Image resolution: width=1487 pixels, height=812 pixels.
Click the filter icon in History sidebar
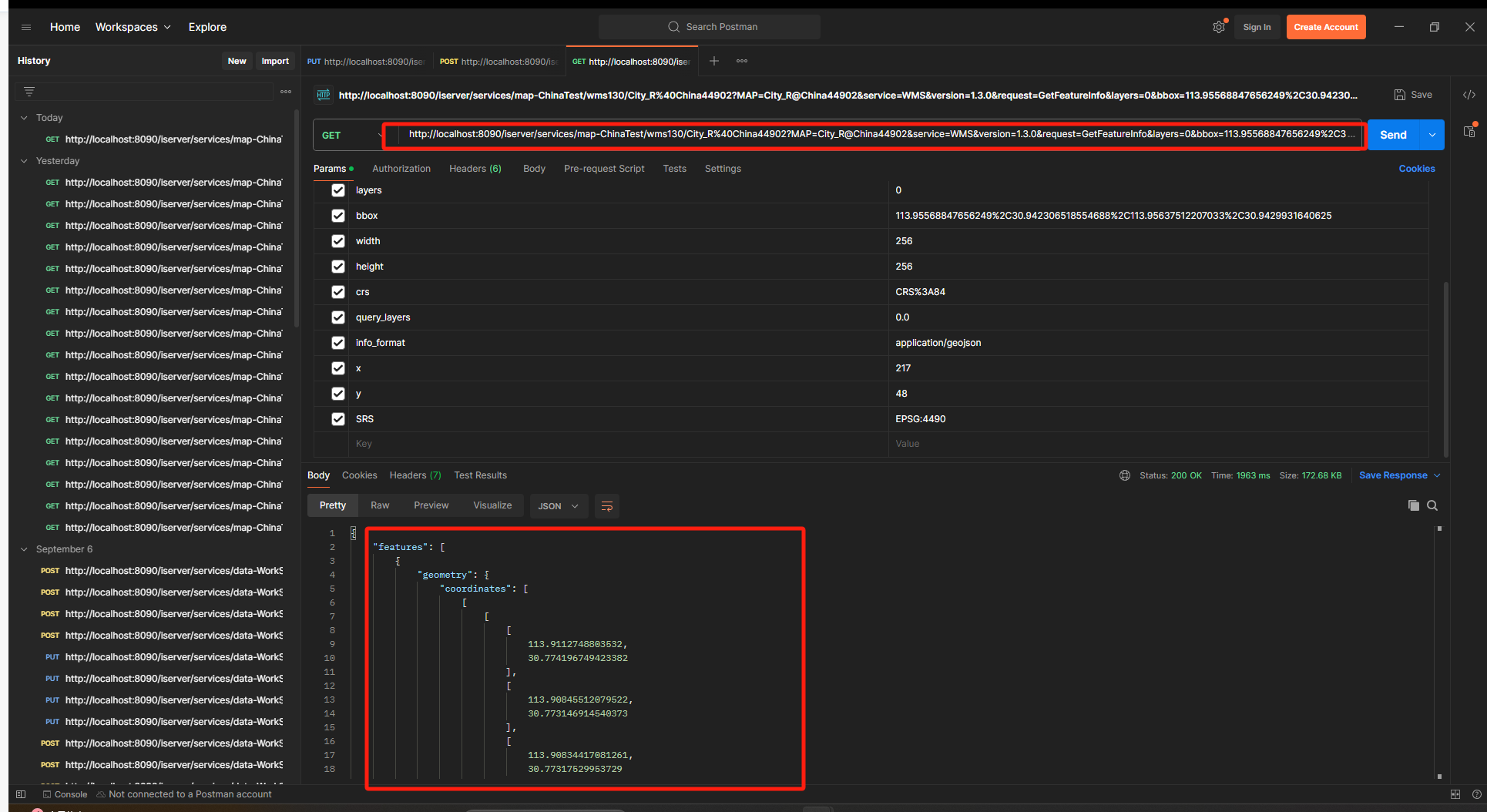29,92
